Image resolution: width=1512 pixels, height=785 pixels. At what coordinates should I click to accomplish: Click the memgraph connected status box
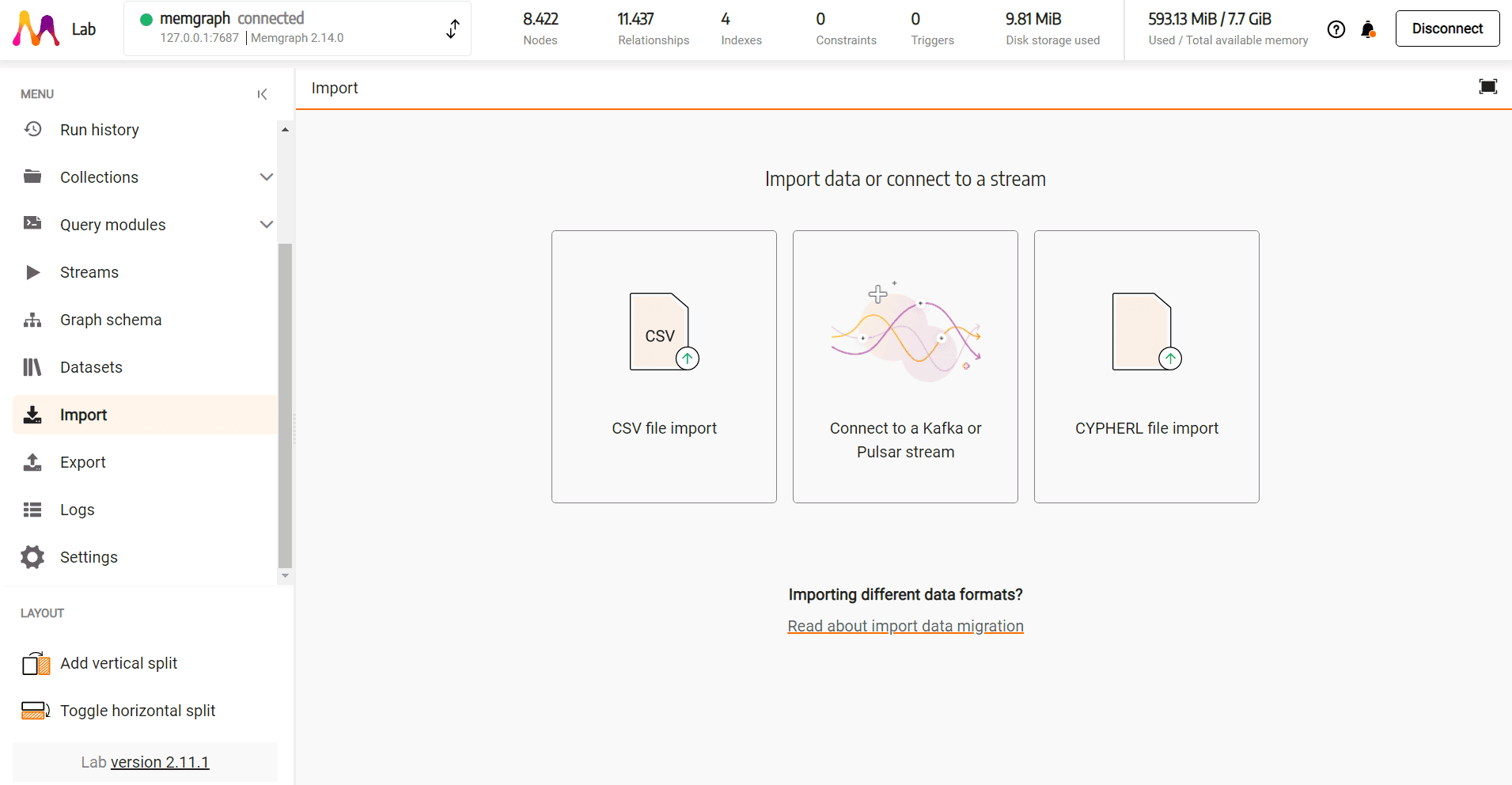(x=297, y=28)
